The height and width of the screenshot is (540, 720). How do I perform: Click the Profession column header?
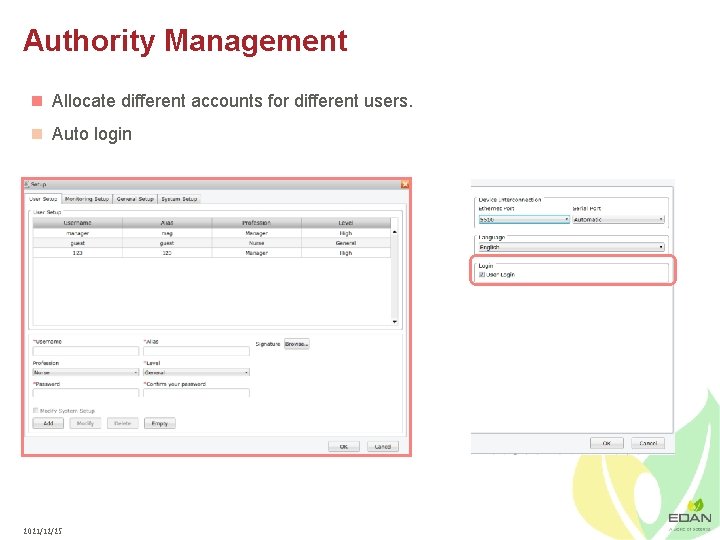coord(257,223)
